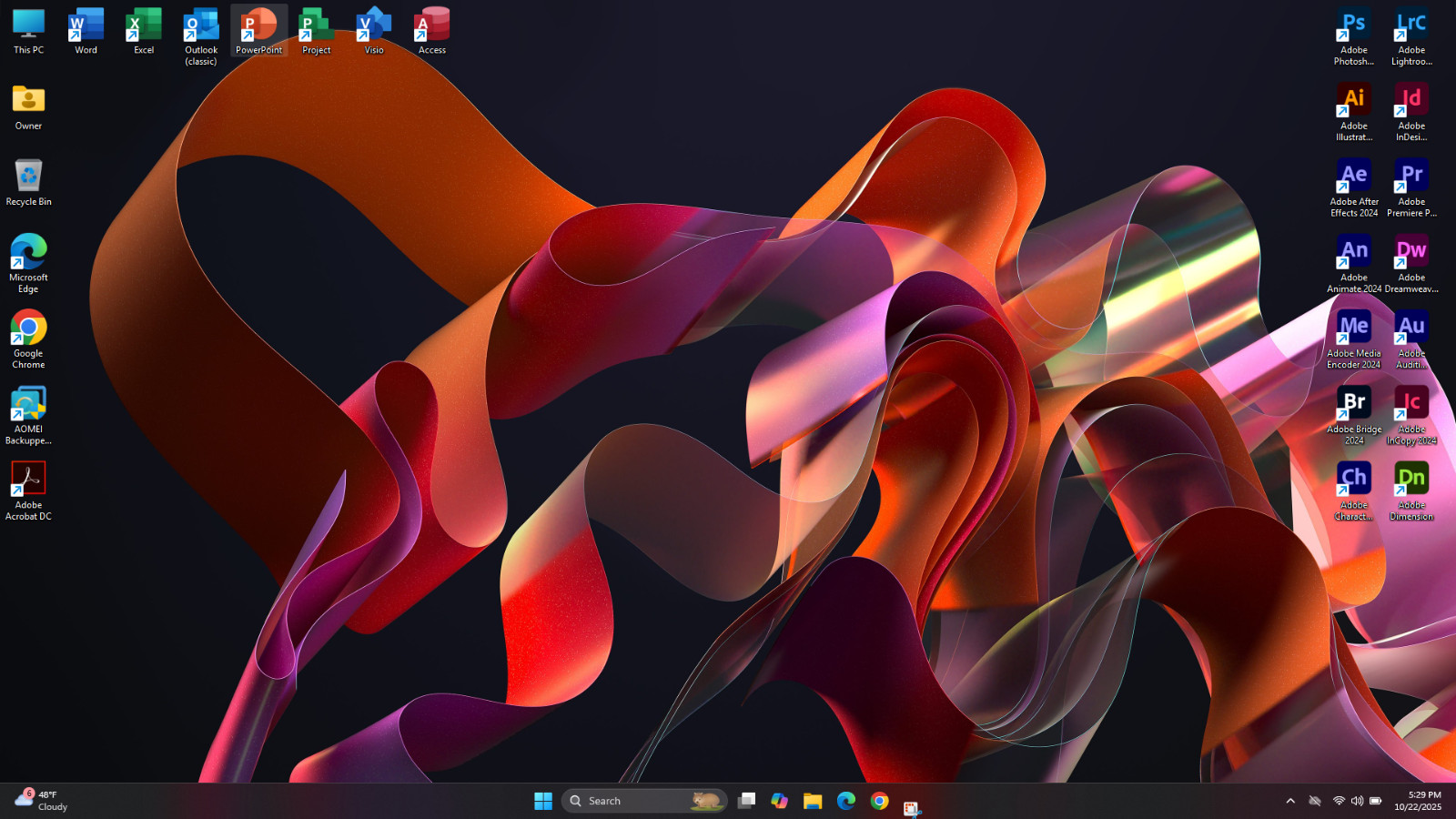This screenshot has width=1456, height=819.
Task: Select the Excel desktop shortcut
Action: tap(144, 31)
